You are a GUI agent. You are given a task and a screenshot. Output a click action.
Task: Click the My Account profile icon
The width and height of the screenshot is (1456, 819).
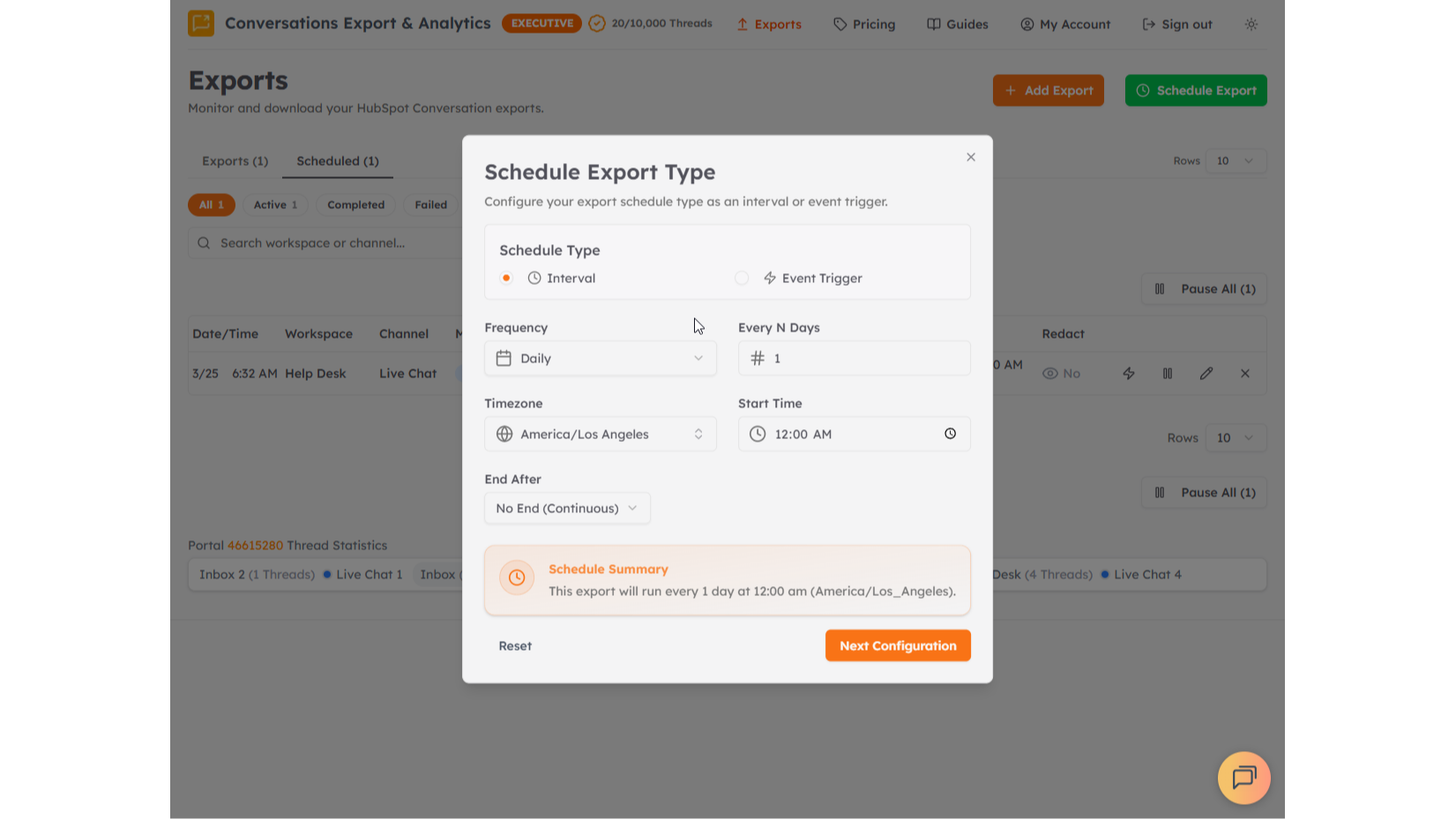[x=1027, y=24]
